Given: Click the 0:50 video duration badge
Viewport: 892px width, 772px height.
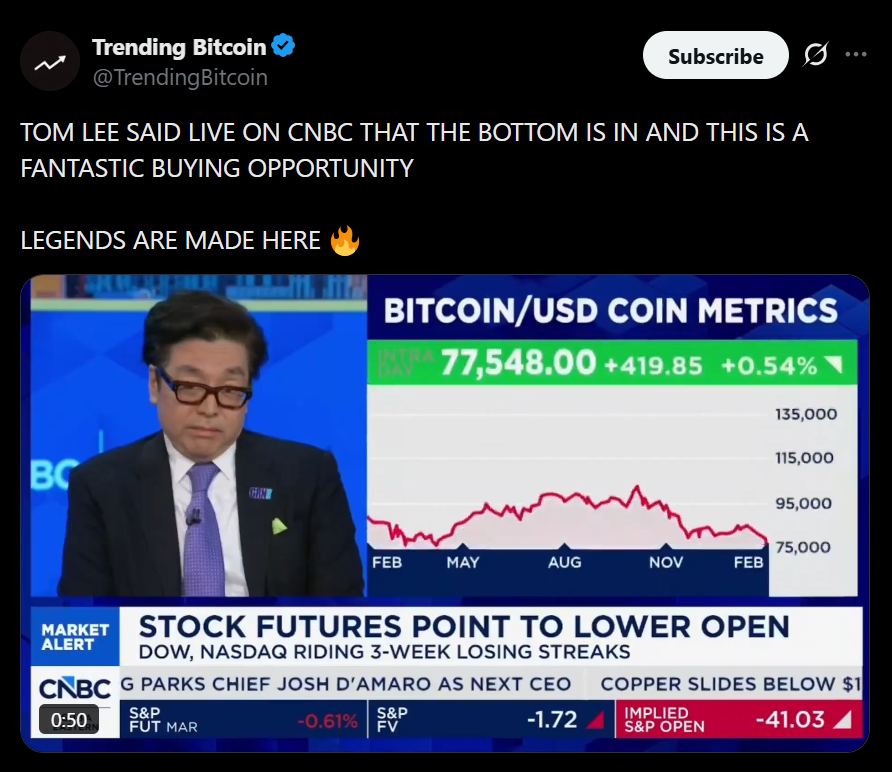Looking at the screenshot, I should pyautogui.click(x=69, y=719).
